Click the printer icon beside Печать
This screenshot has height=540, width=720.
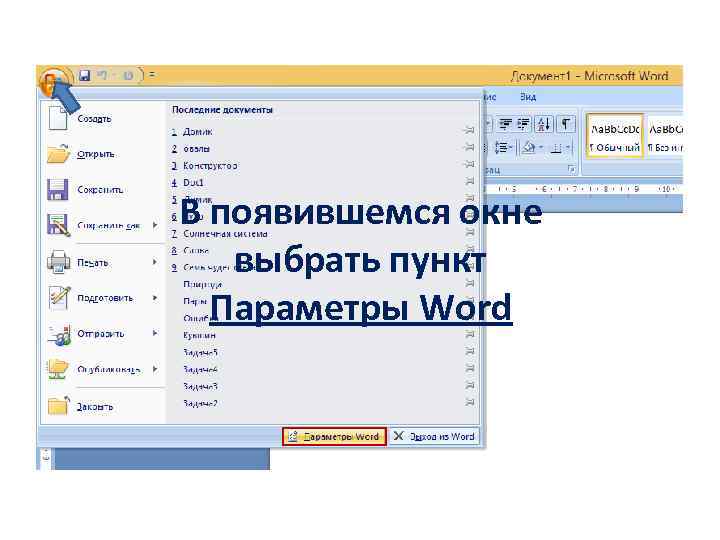[58, 262]
